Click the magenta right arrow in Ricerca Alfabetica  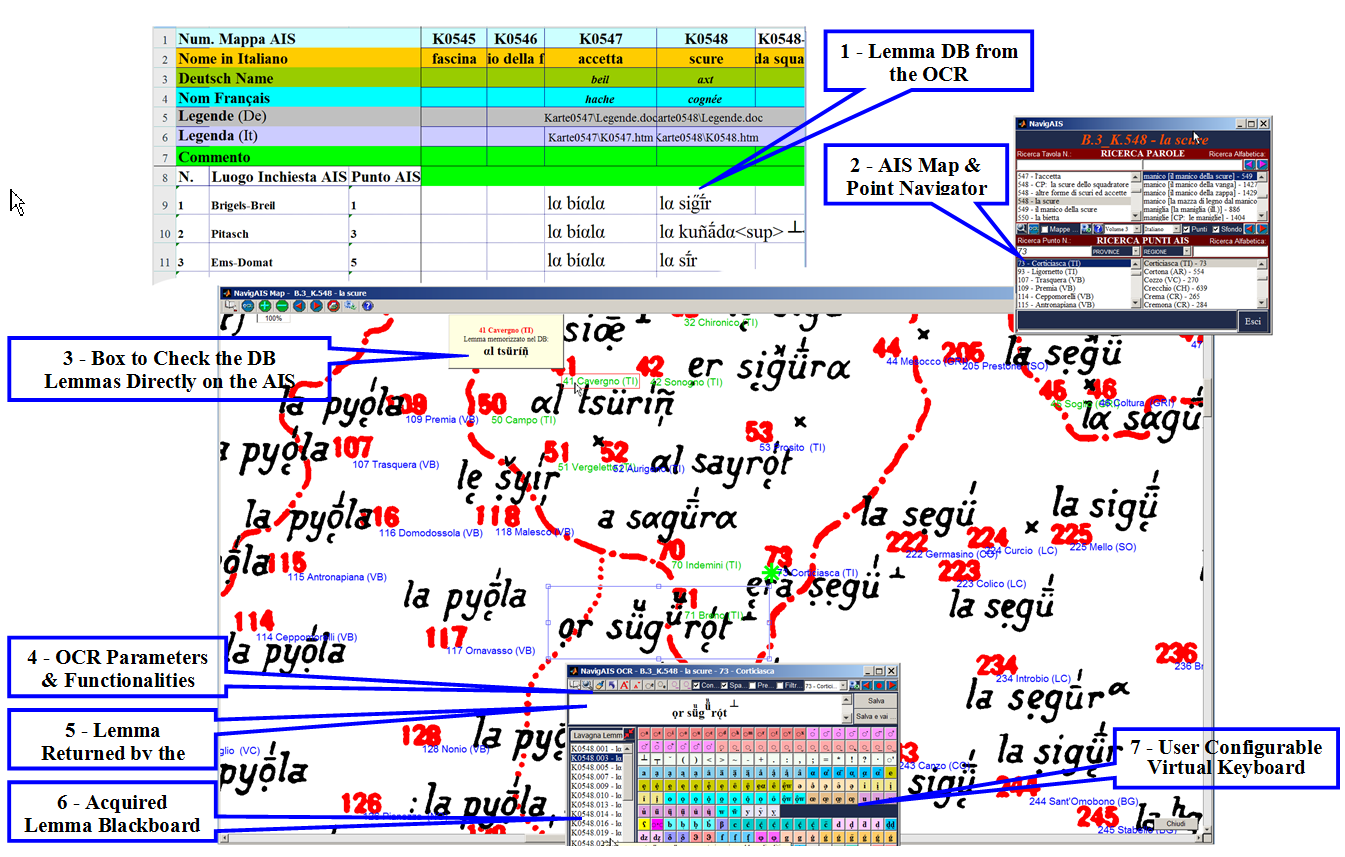click(1262, 164)
